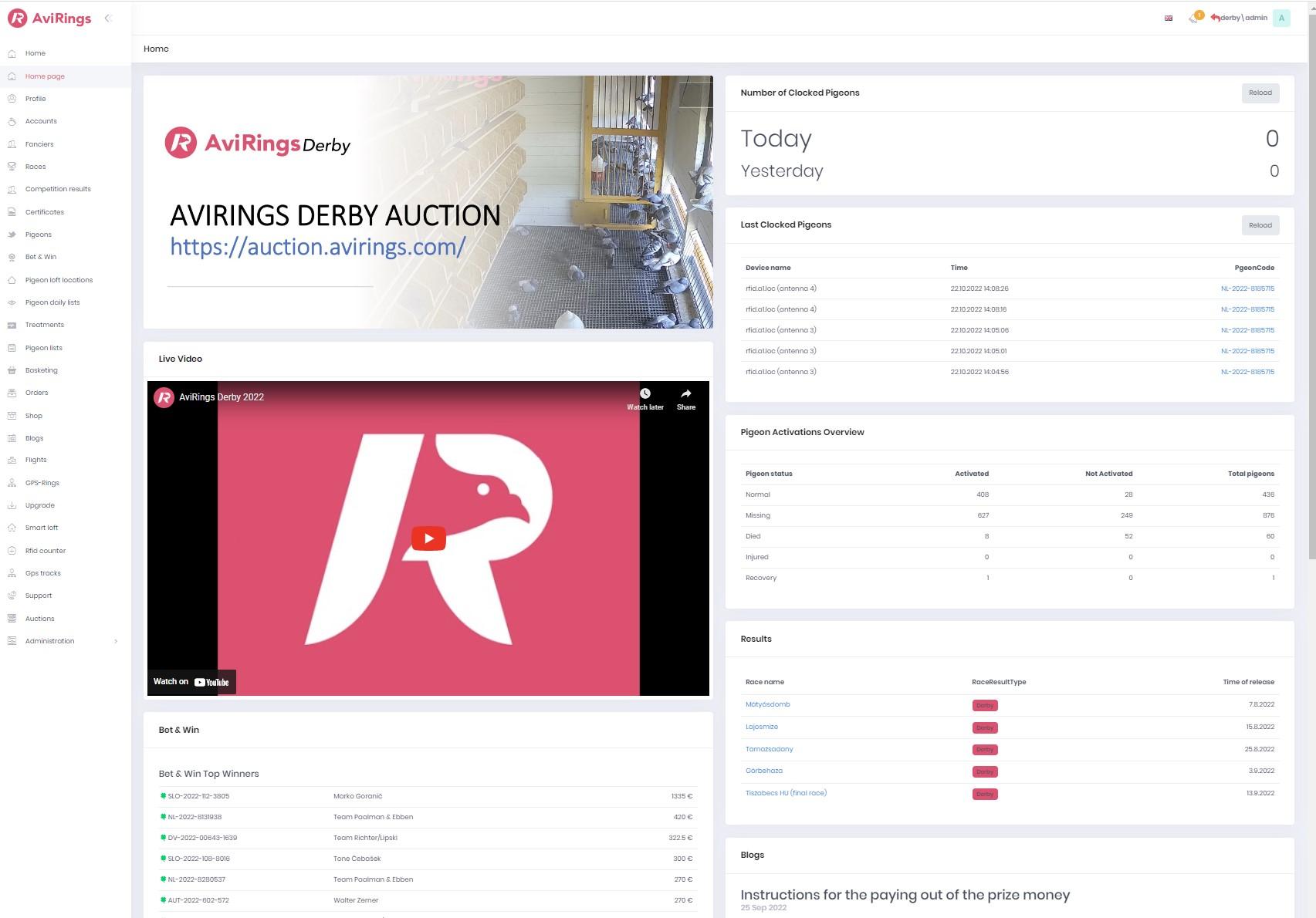Click the Races trophy icon
The image size is (1316, 918).
tap(12, 167)
